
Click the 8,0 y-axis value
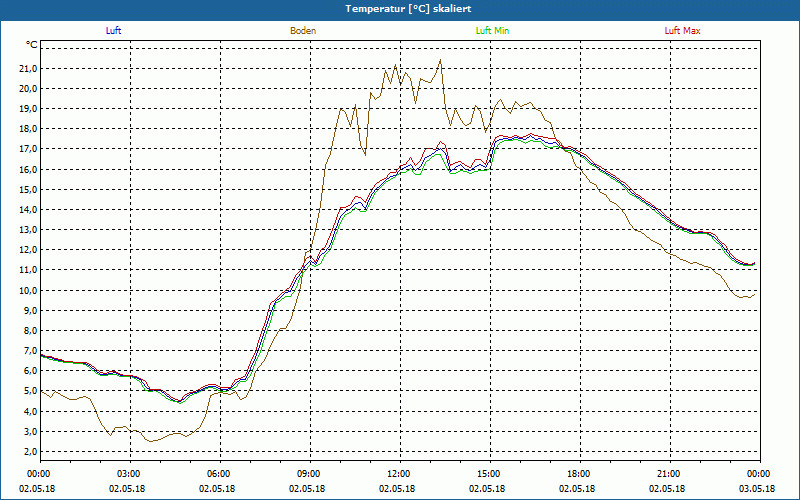click(30, 331)
